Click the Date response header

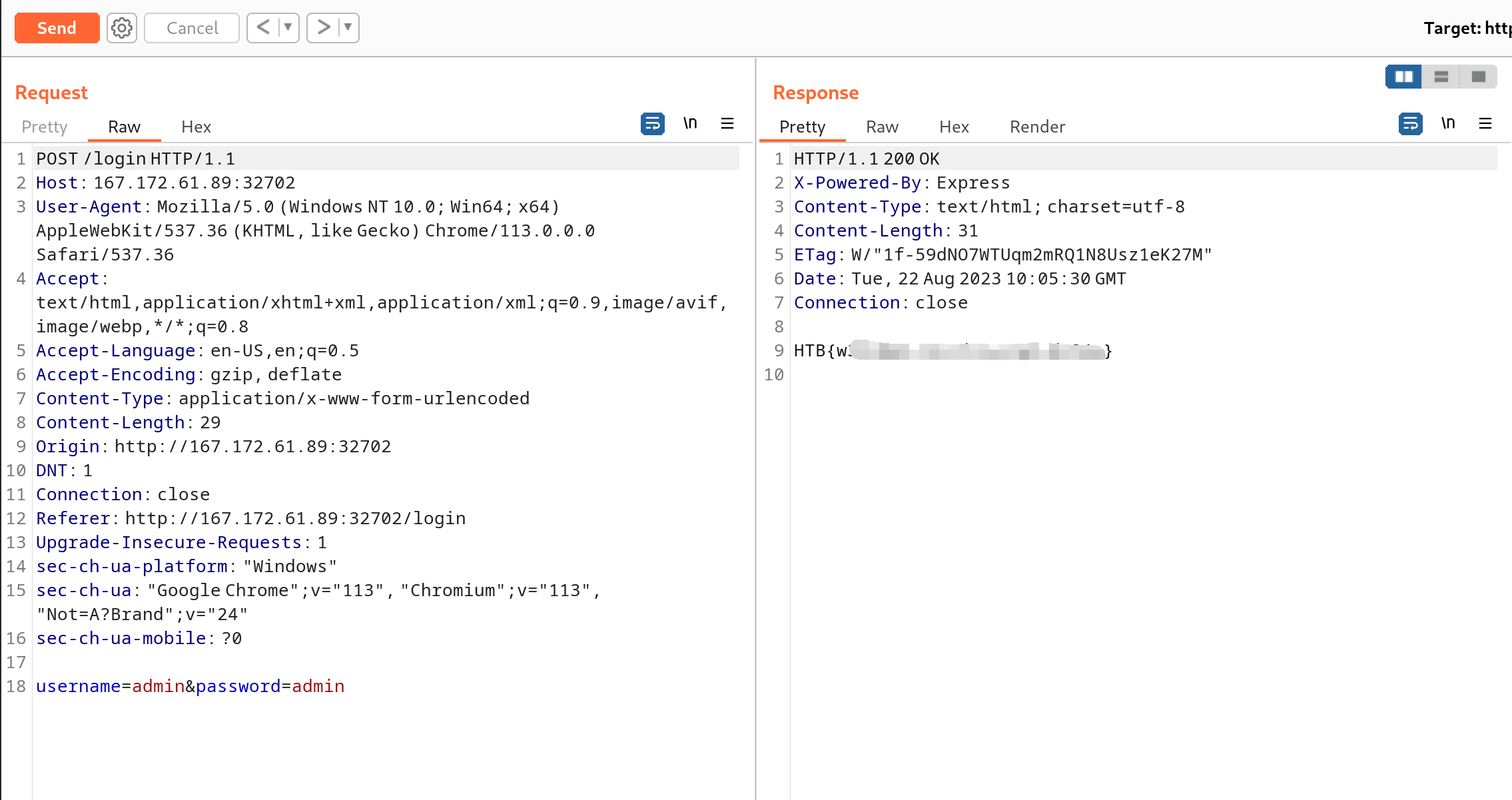click(960, 278)
